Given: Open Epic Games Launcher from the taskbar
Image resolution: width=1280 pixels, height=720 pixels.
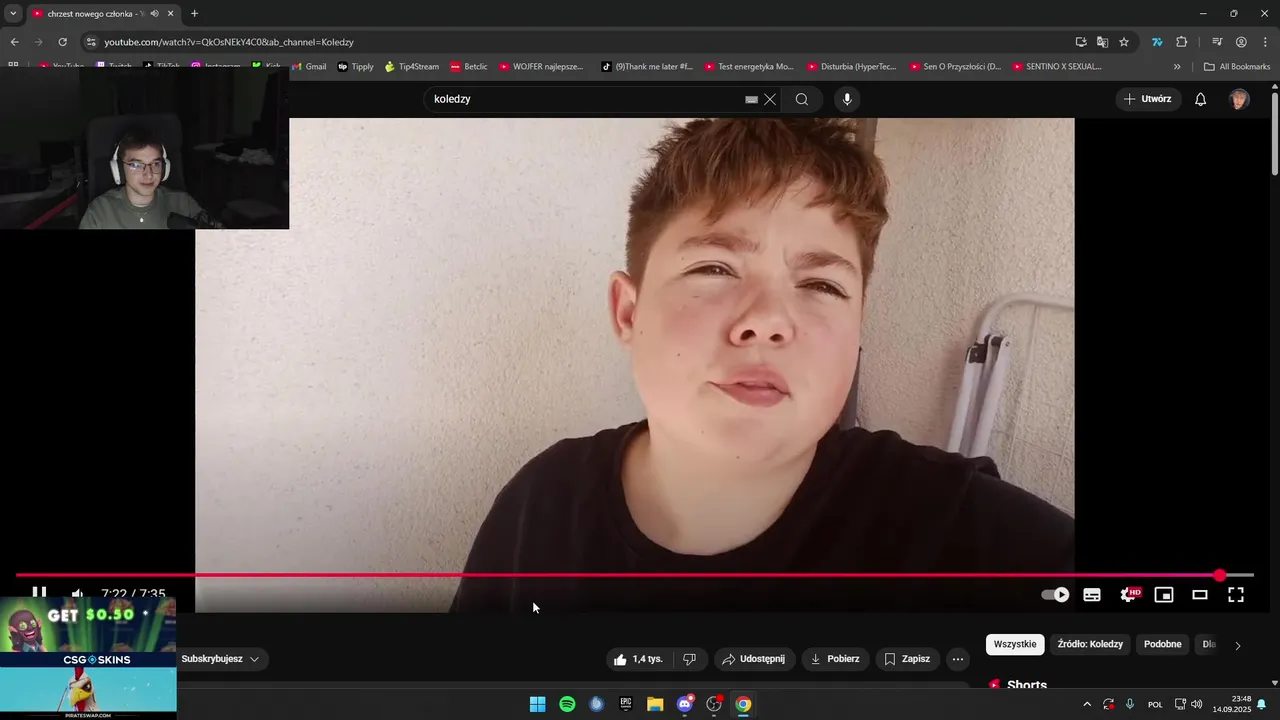Looking at the screenshot, I should pos(626,704).
